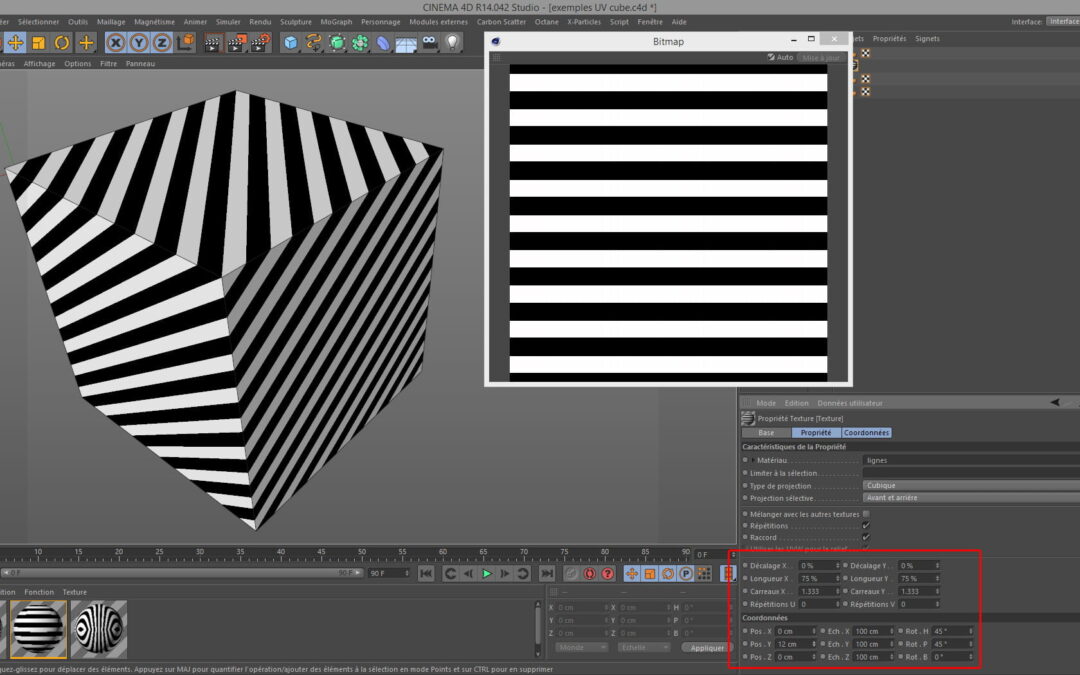Select the Move tool in the toolbar
The image size is (1080, 675).
coord(16,42)
